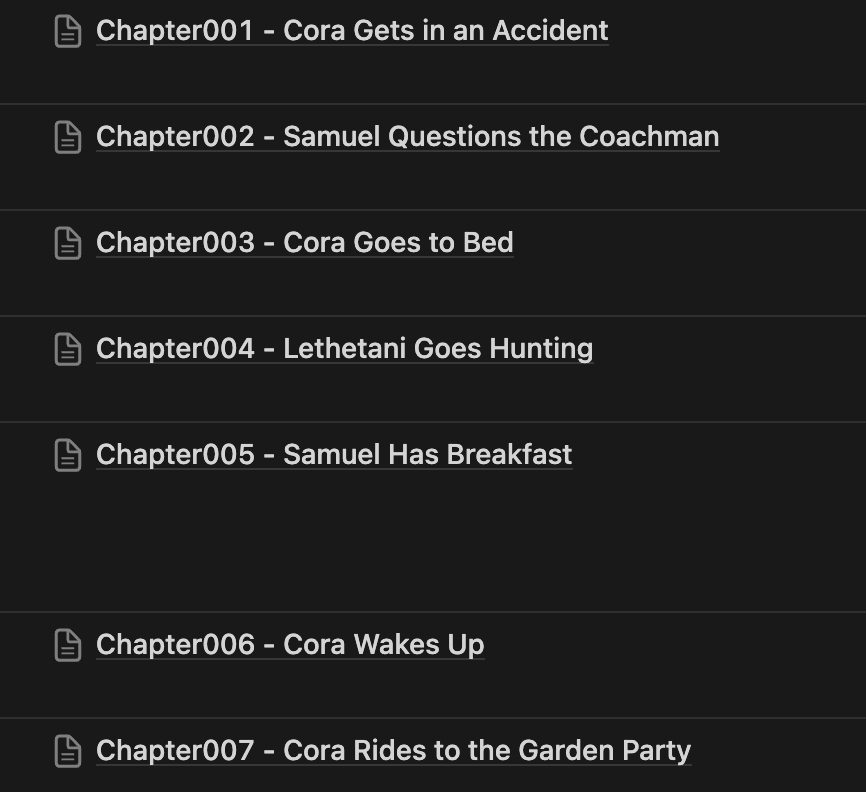Open Chapter001 - Cora Gets in an Accident
866x792 pixels.
pos(351,31)
